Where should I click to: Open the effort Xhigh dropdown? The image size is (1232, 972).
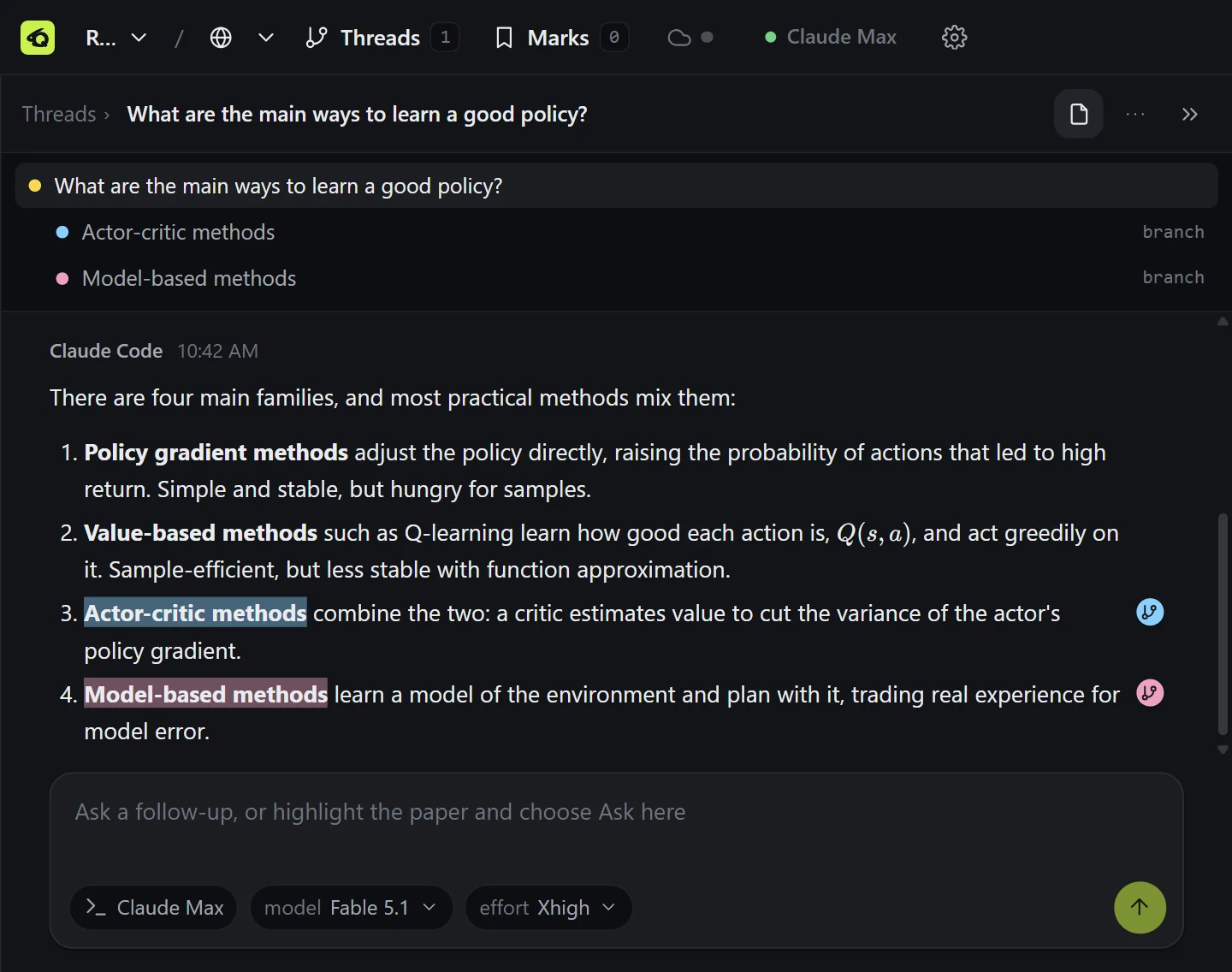tap(548, 908)
